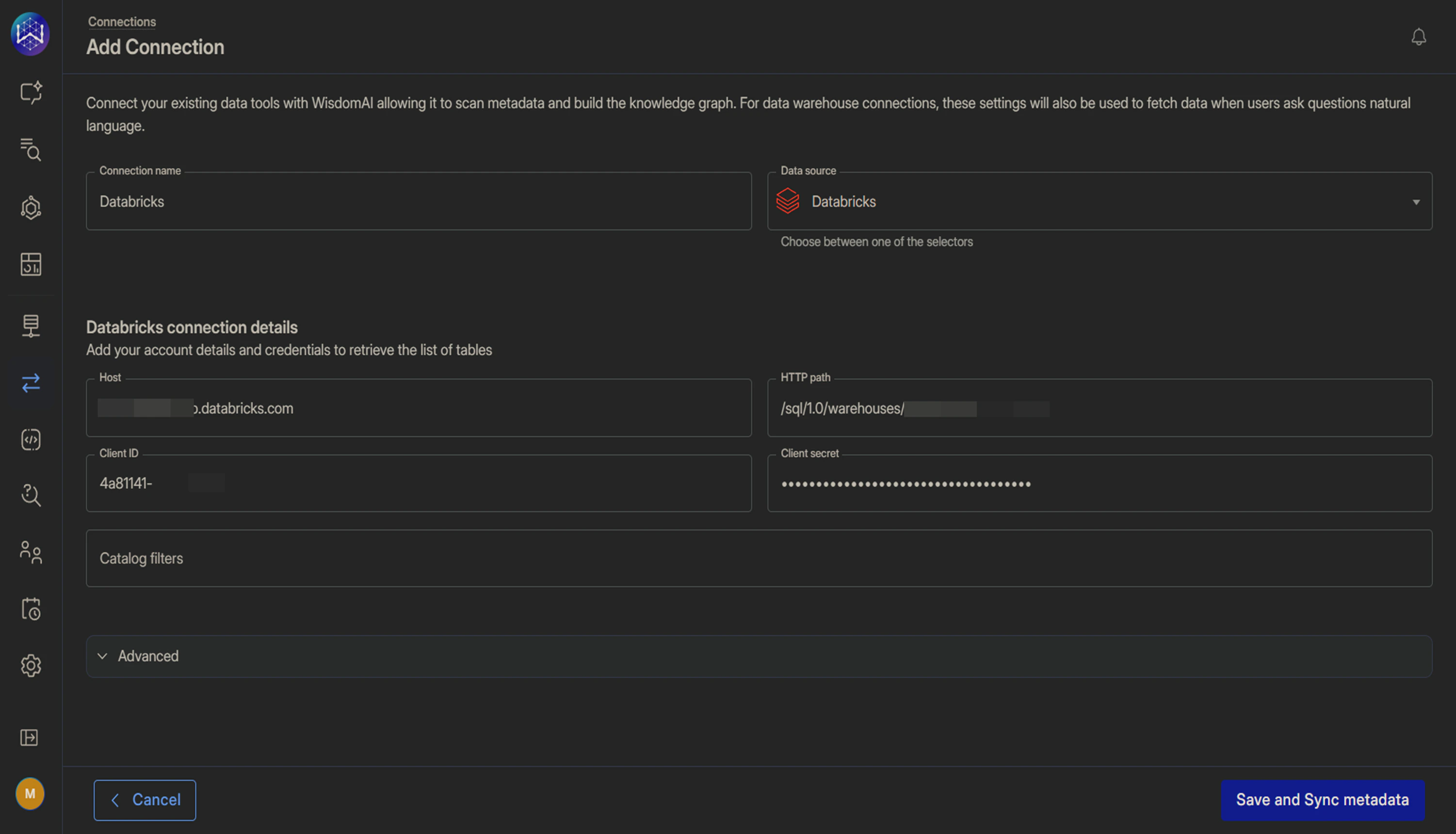Expand the Advanced section
This screenshot has width=1456, height=834.
pyautogui.click(x=759, y=656)
